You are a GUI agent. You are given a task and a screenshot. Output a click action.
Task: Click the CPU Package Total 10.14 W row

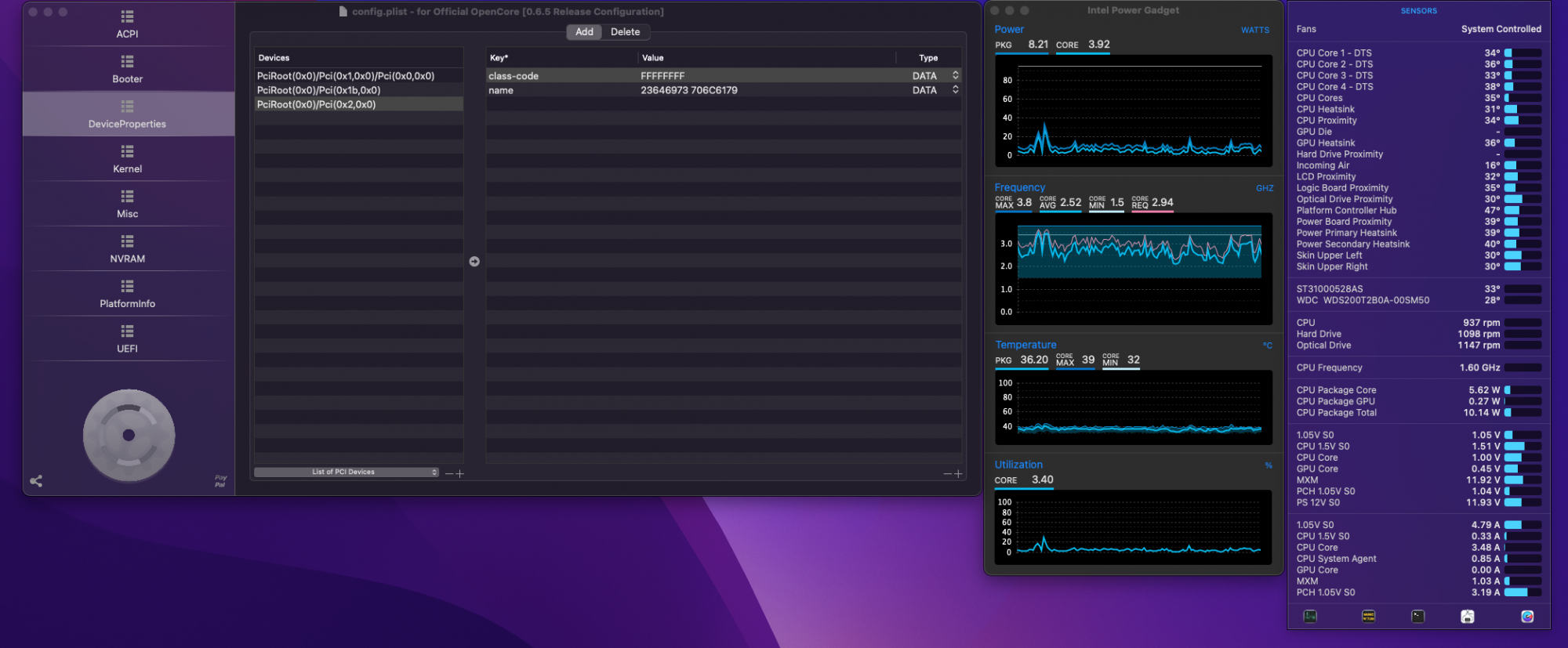(x=1418, y=413)
